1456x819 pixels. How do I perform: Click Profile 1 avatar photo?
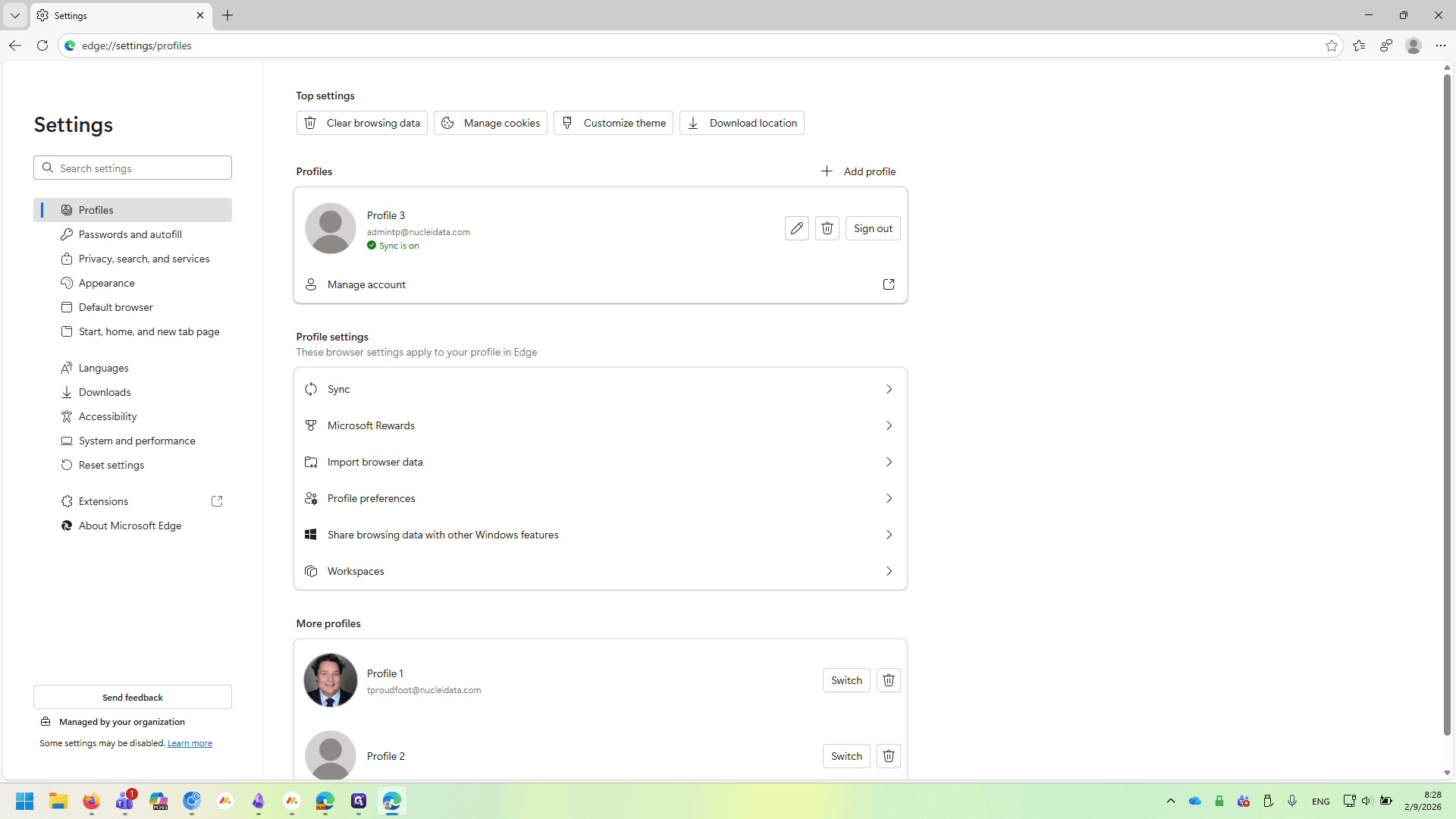tap(331, 680)
